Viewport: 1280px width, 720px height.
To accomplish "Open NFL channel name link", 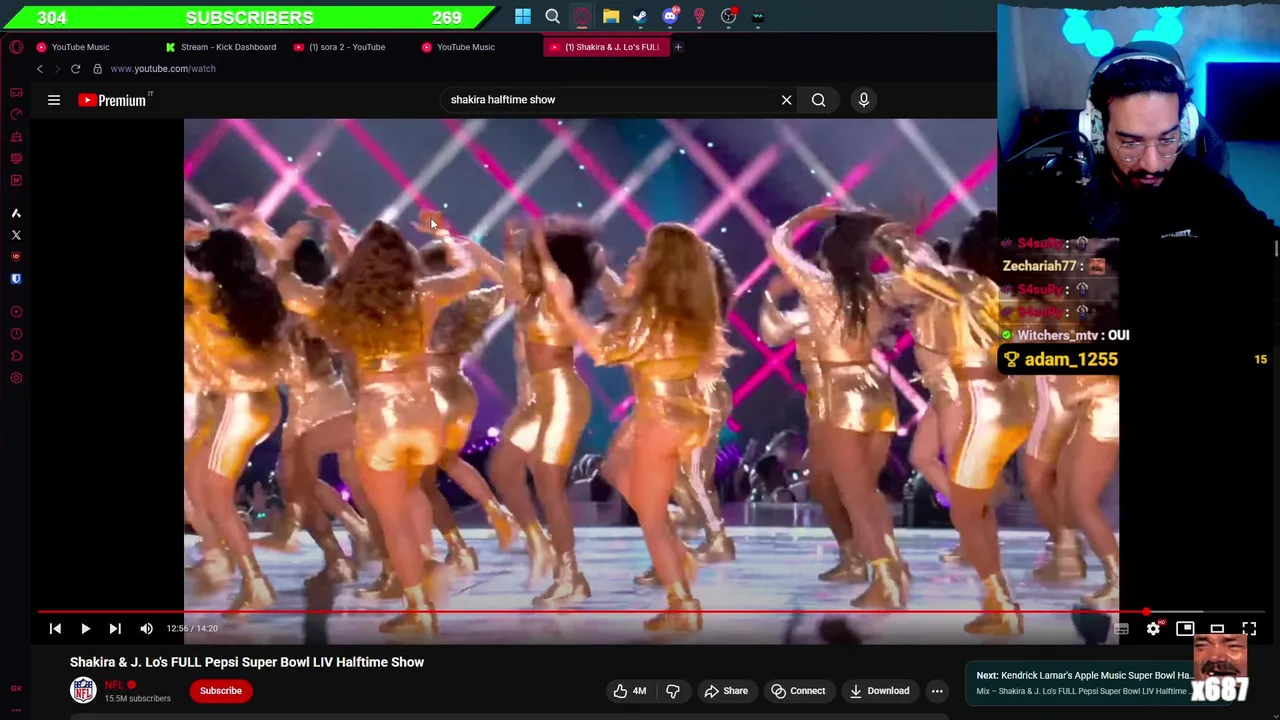I will pyautogui.click(x=114, y=685).
